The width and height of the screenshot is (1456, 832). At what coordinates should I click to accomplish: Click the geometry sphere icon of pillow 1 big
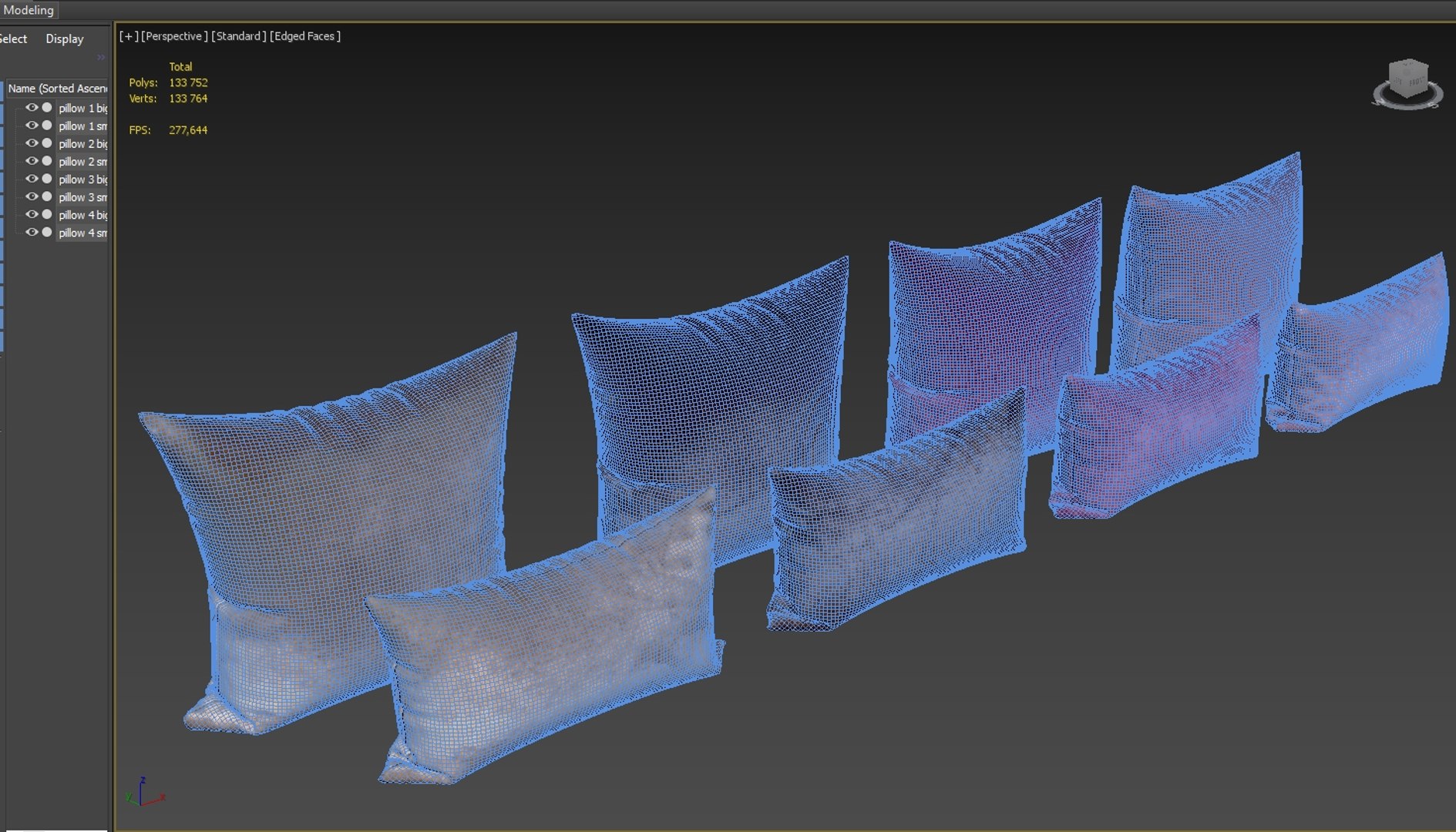(47, 108)
